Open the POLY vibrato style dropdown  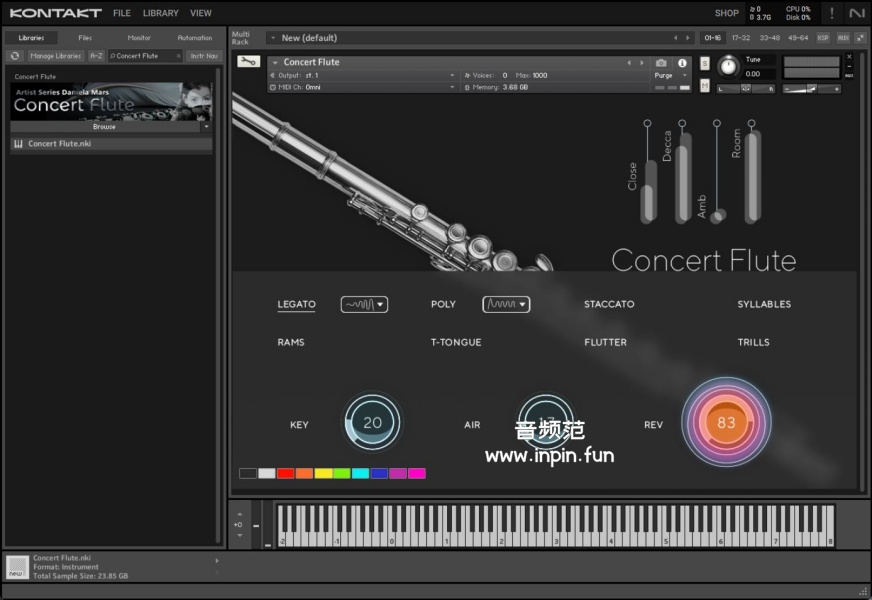(x=506, y=304)
